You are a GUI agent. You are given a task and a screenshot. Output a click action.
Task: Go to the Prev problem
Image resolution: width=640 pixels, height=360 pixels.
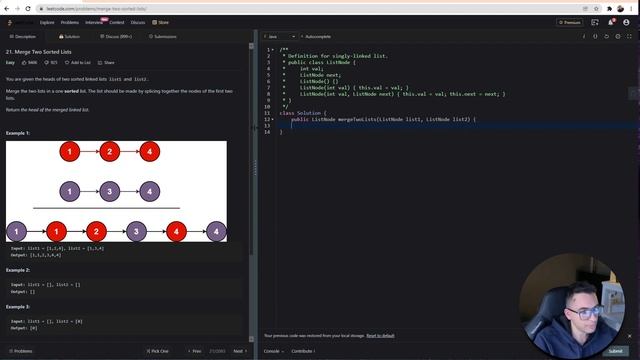195,351
